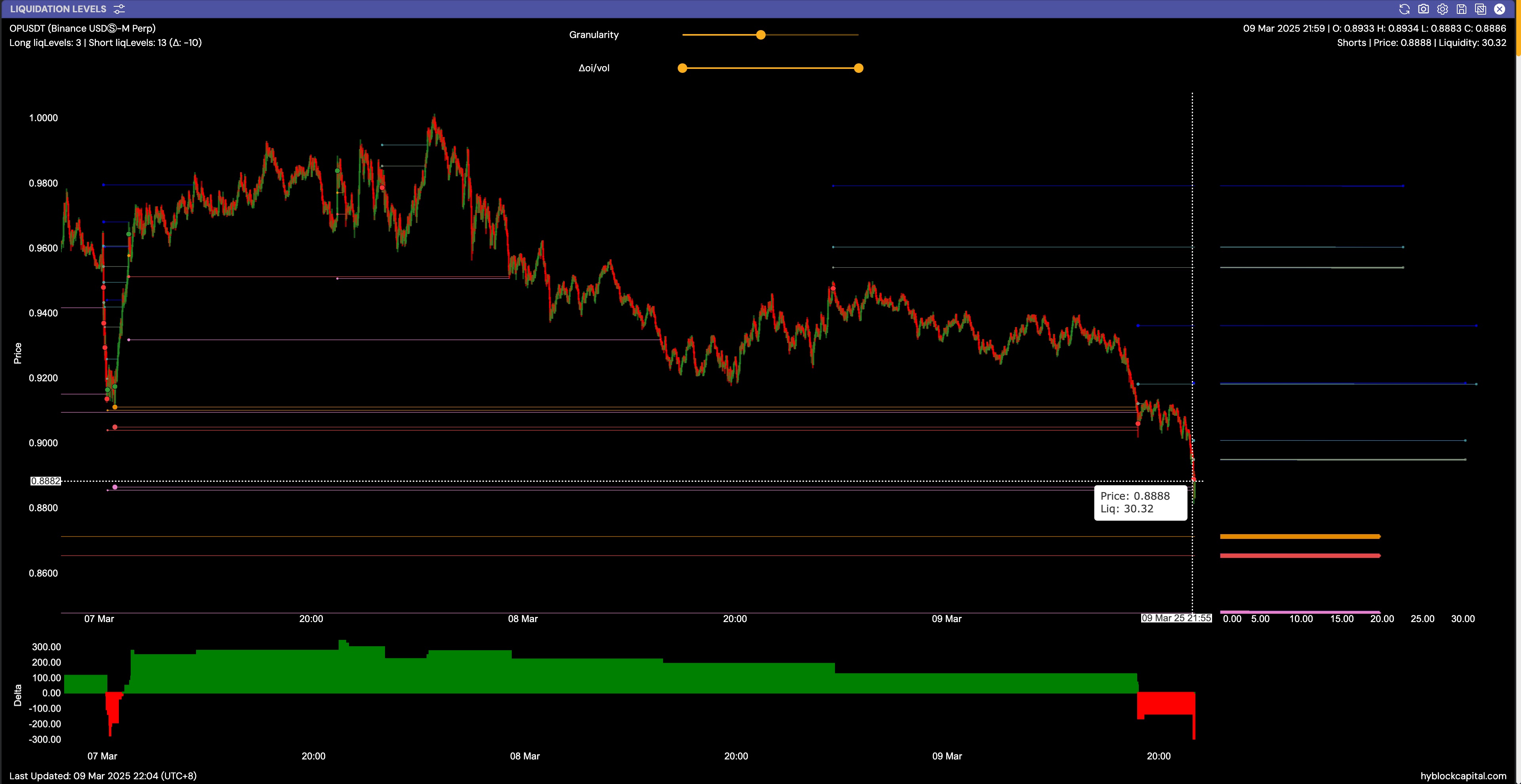The height and width of the screenshot is (784, 1521).
Task: Open filter sliders icon beside title
Action: (x=119, y=9)
